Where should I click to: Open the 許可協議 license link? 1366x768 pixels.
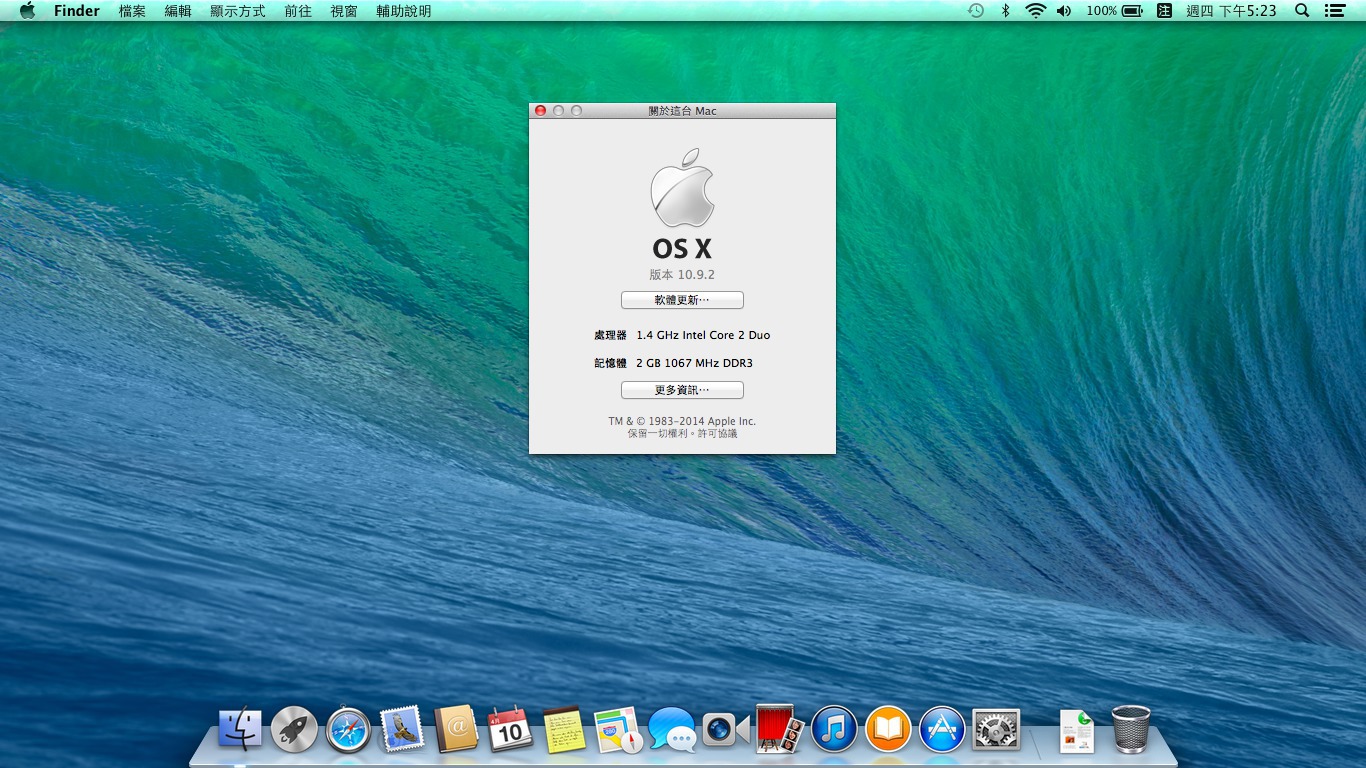[x=718, y=434]
